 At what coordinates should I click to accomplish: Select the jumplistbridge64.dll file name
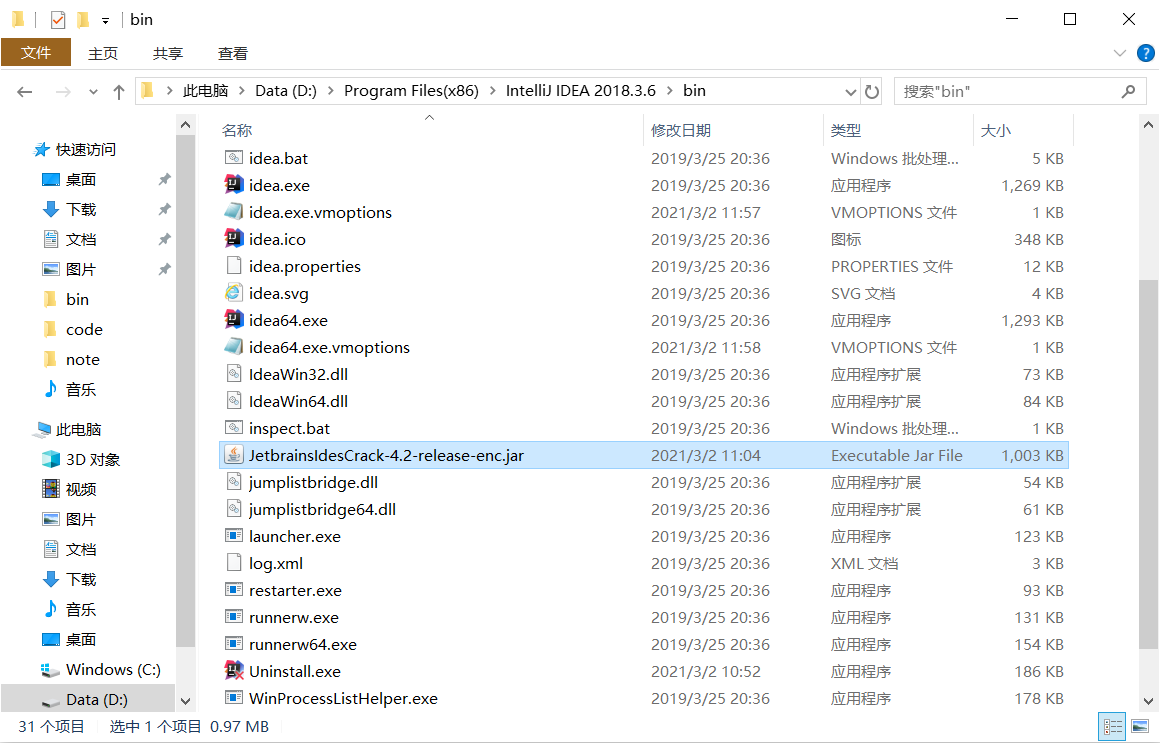tap(322, 509)
